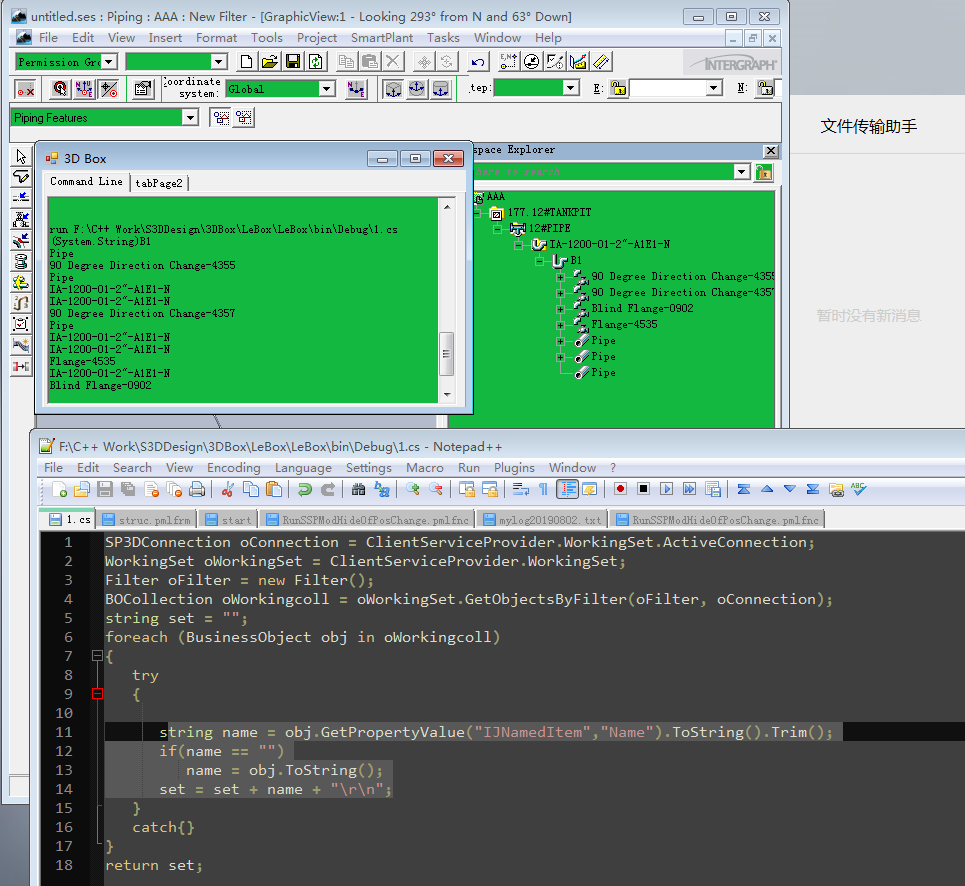Toggle the spell check ABC icon

point(859,489)
